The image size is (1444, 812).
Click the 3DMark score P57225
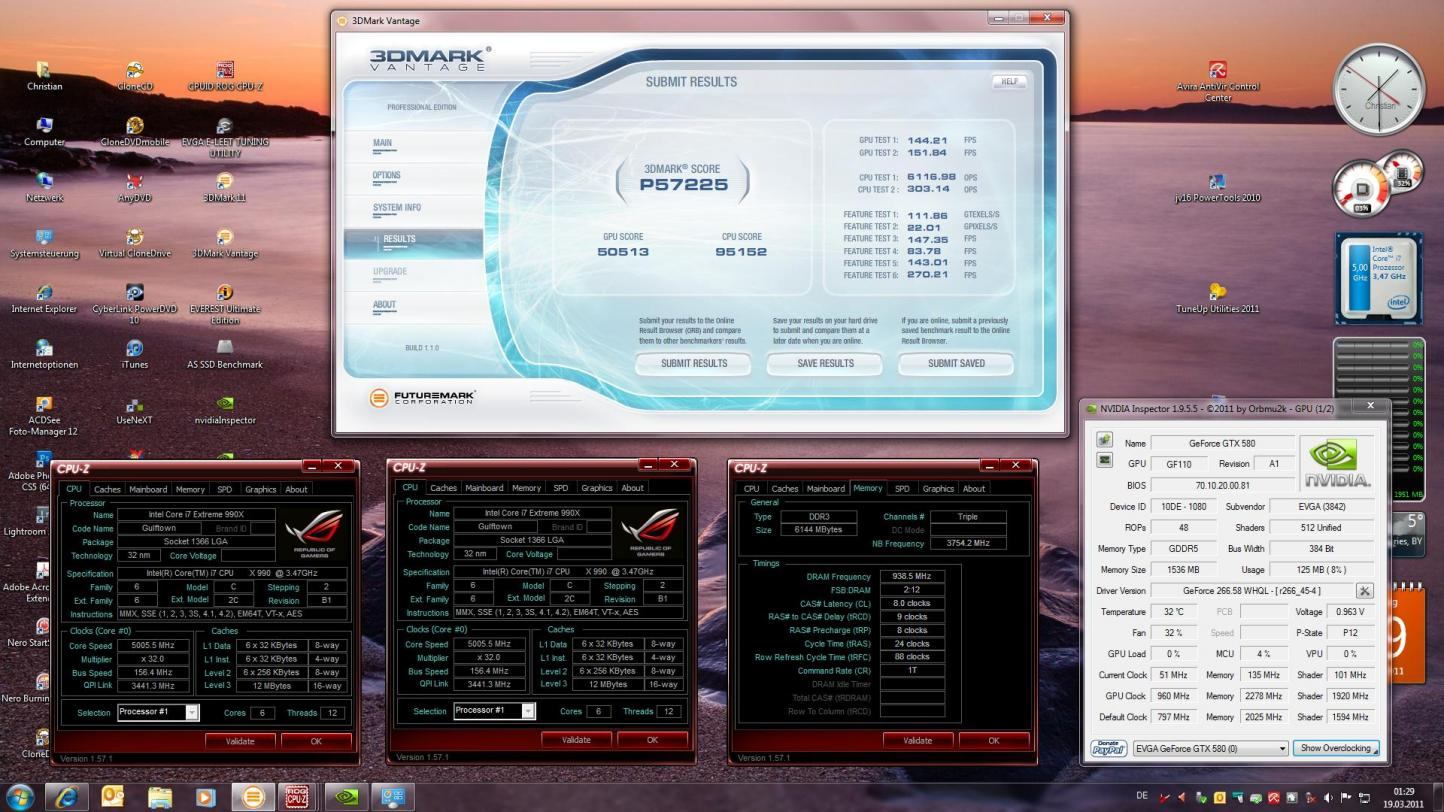tap(682, 185)
